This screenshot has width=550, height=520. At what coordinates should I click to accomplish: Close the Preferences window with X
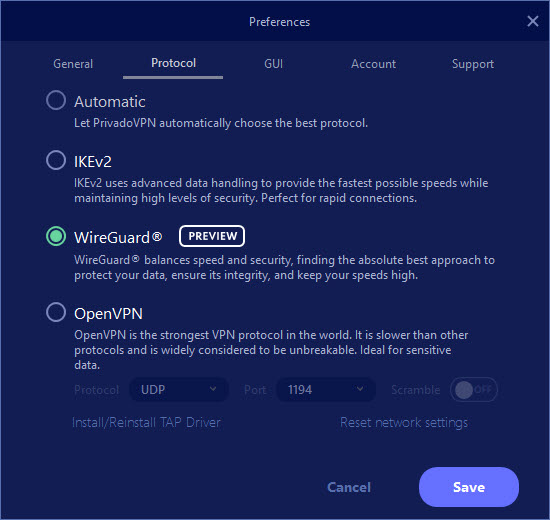[532, 21]
